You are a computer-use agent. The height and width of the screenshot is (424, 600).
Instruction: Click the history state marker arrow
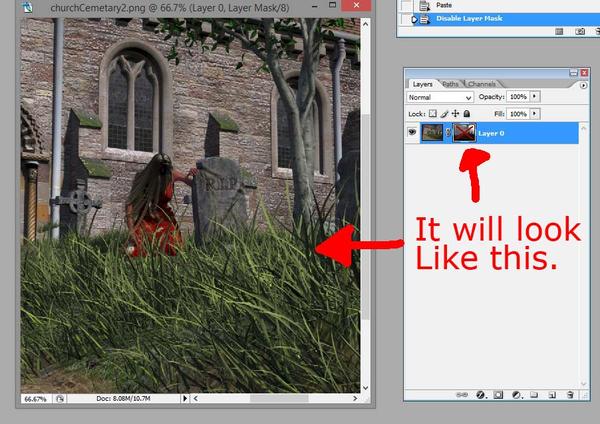[x=414, y=19]
